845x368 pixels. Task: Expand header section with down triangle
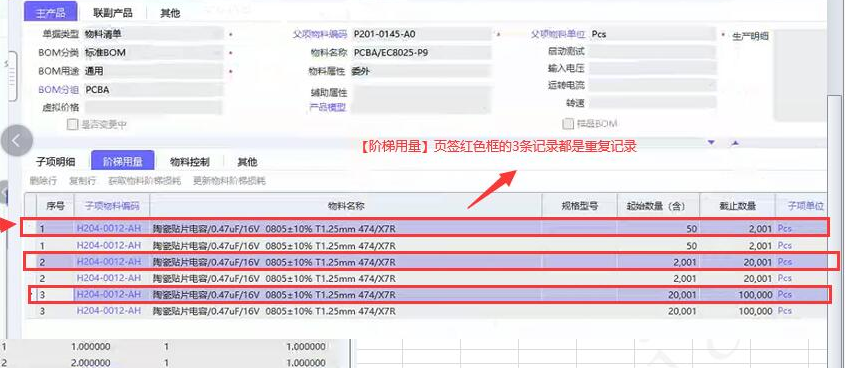coord(711,143)
